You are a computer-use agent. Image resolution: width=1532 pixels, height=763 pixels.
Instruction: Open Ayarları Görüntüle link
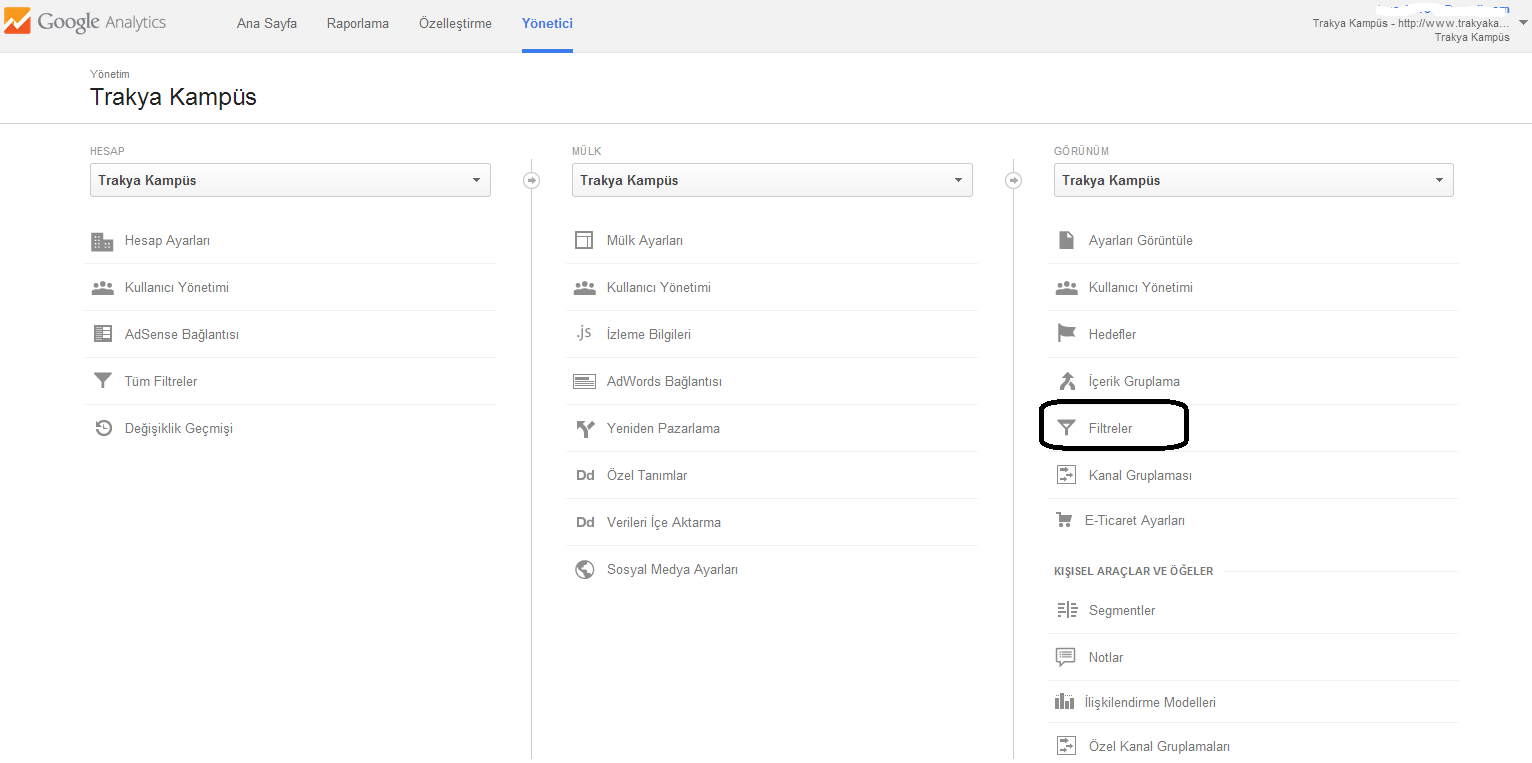(x=1141, y=241)
